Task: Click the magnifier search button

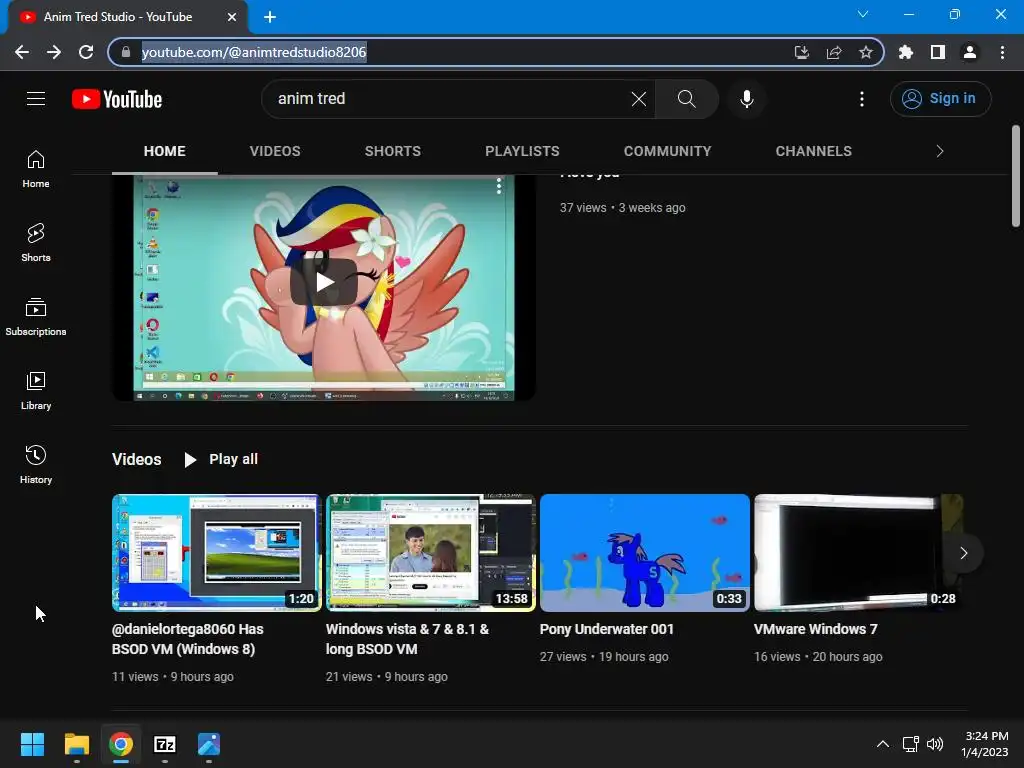Action: 686,99
